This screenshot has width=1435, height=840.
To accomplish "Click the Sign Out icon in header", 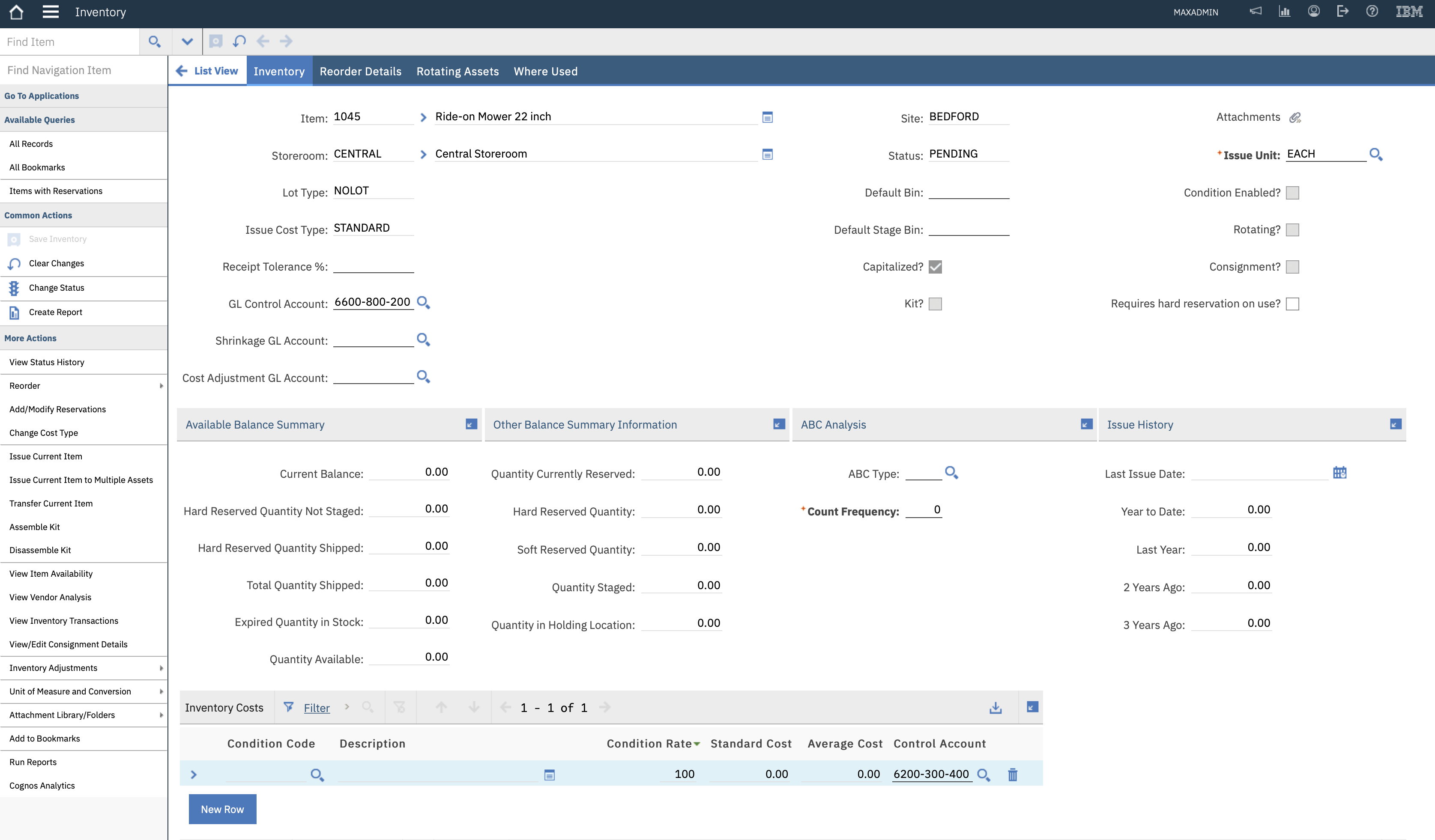I will tap(1343, 12).
